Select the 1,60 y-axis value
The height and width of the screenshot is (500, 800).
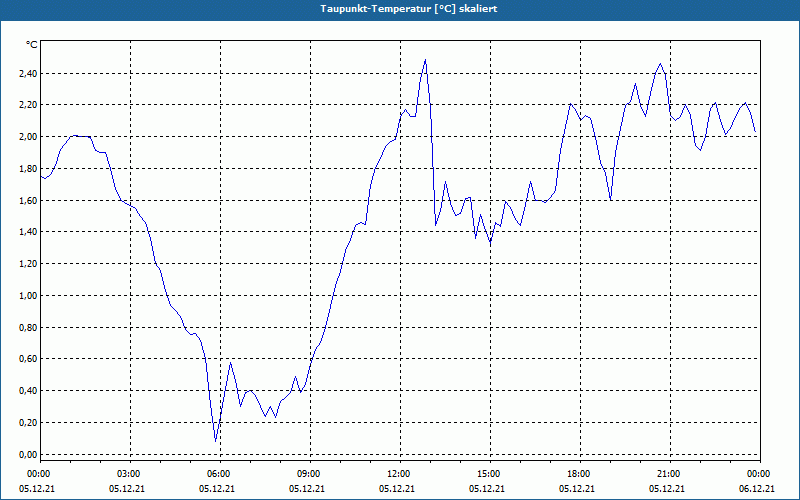(28, 201)
